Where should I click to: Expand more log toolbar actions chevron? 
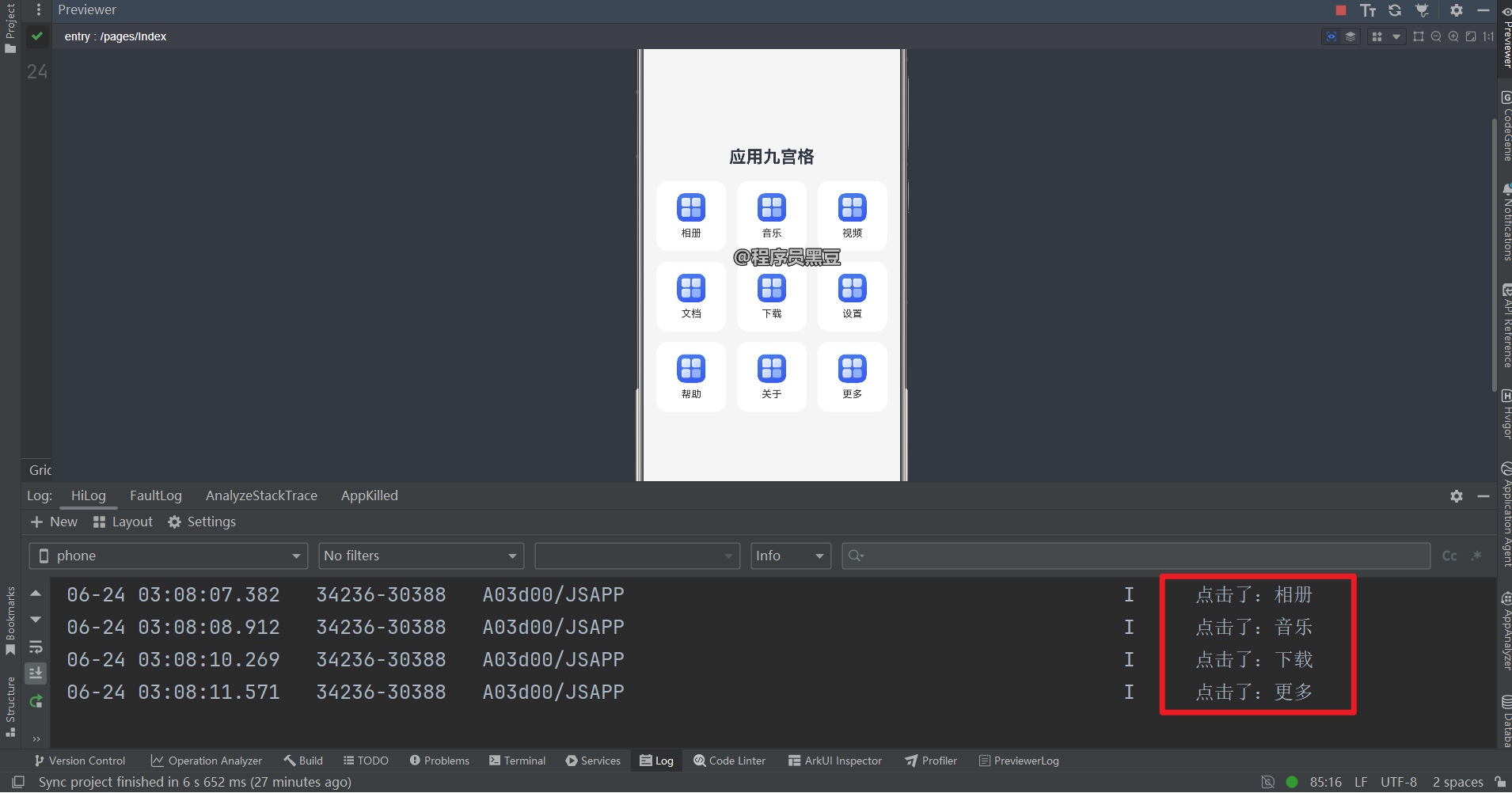pos(36,739)
